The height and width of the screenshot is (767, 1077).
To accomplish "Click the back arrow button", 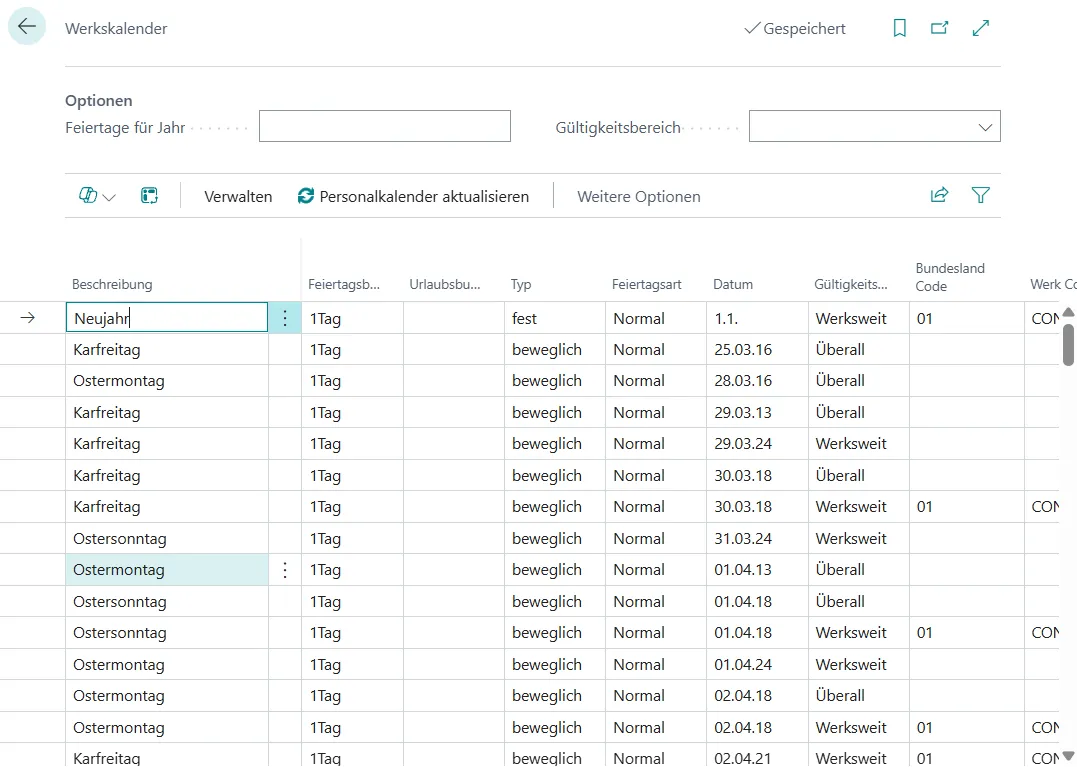I will pyautogui.click(x=27, y=28).
